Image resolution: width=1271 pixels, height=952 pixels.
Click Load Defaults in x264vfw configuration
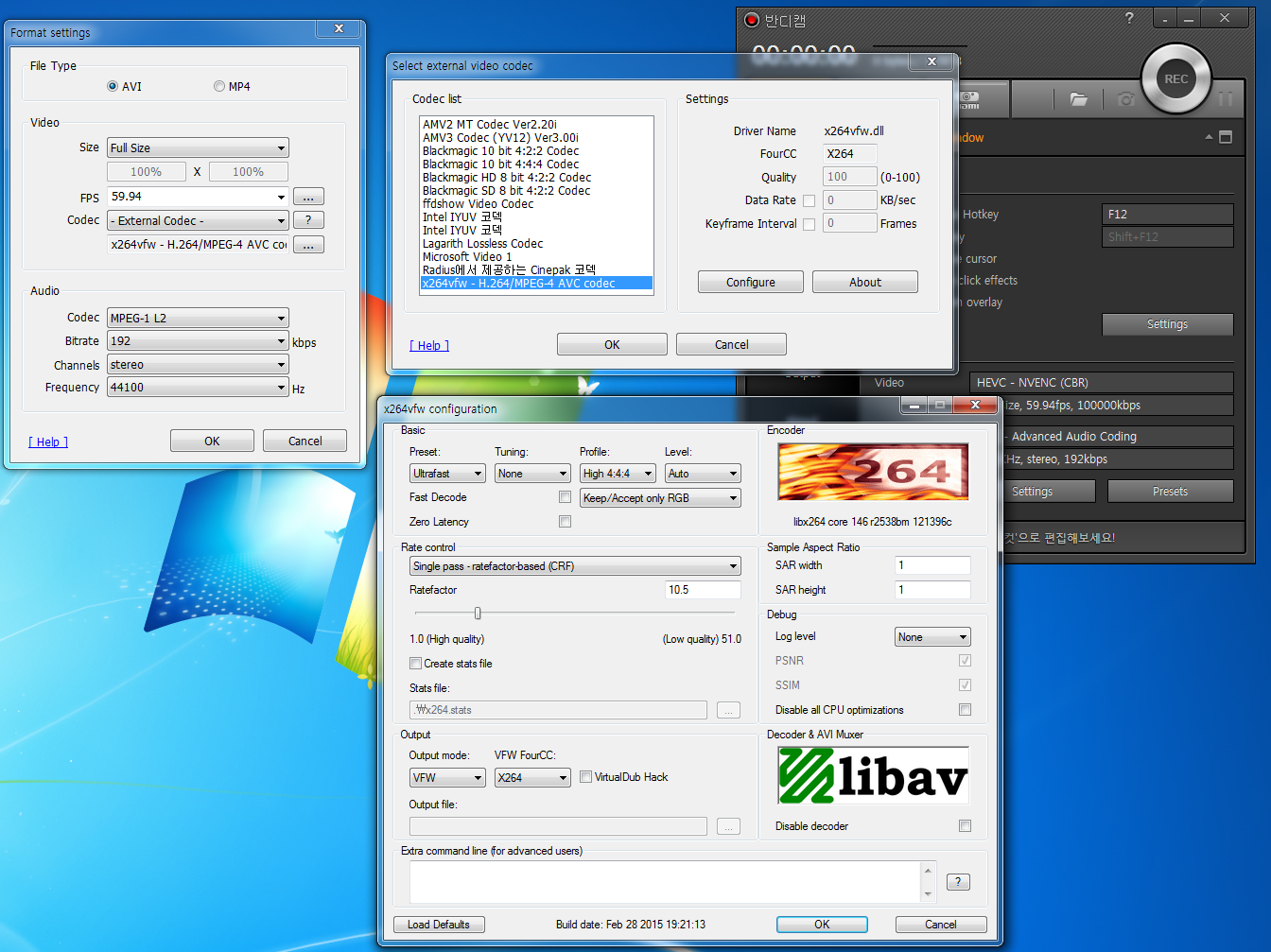click(x=439, y=925)
